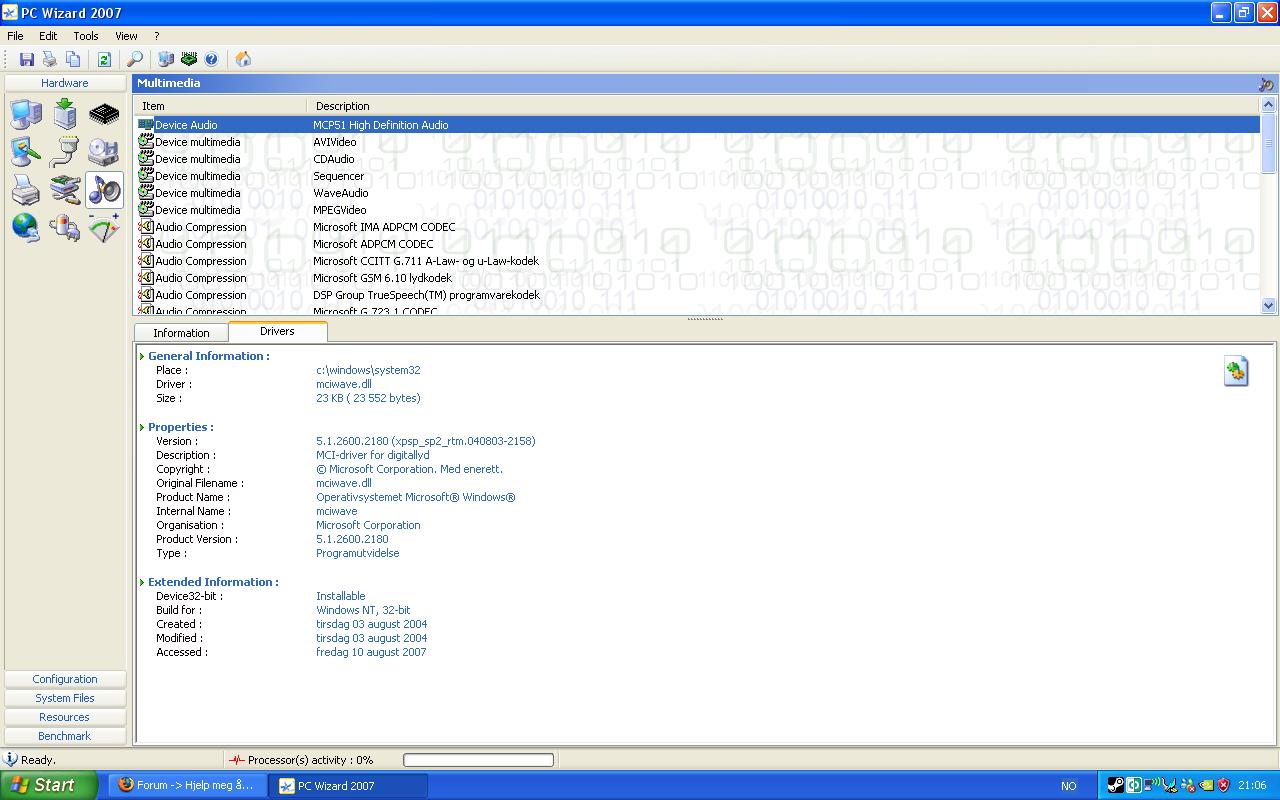Viewport: 1280px width, 800px height.
Task: Open the Drives disk hardware category
Action: click(104, 152)
